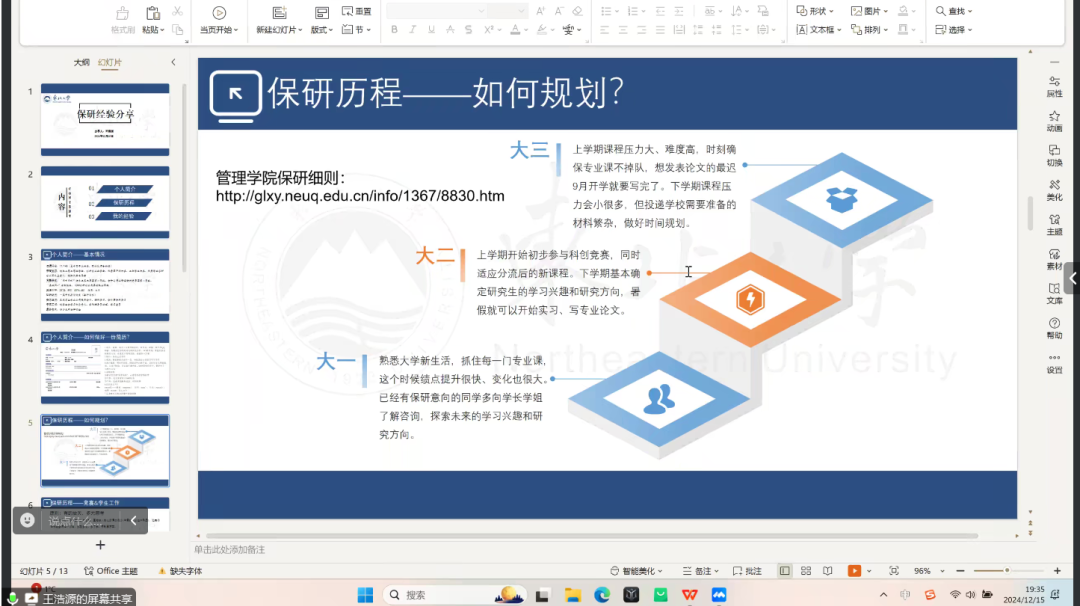The image size is (1080, 606).
Task: Open the Select (选择) menu
Action: (x=954, y=30)
